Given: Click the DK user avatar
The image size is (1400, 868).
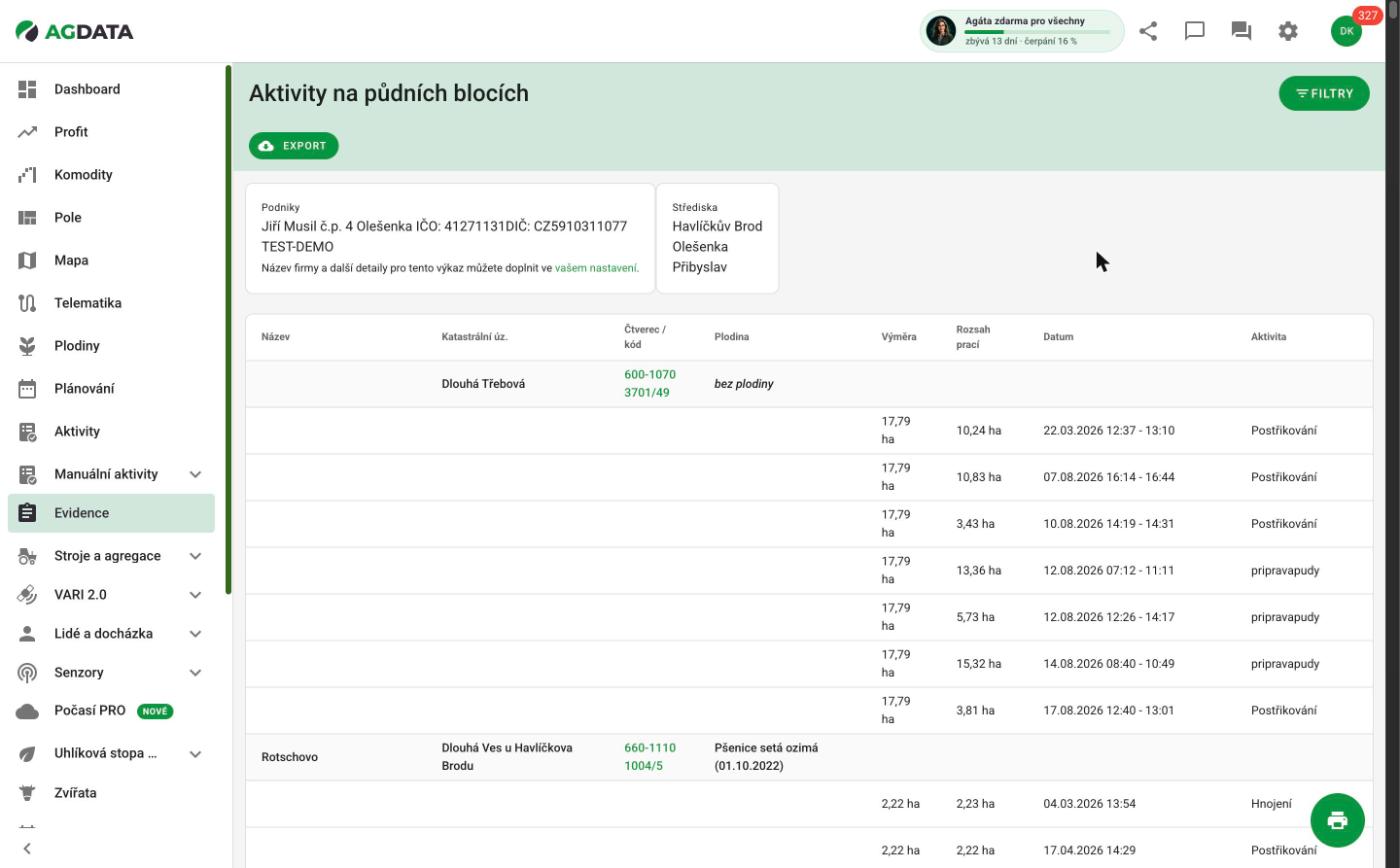Looking at the screenshot, I should [1346, 31].
